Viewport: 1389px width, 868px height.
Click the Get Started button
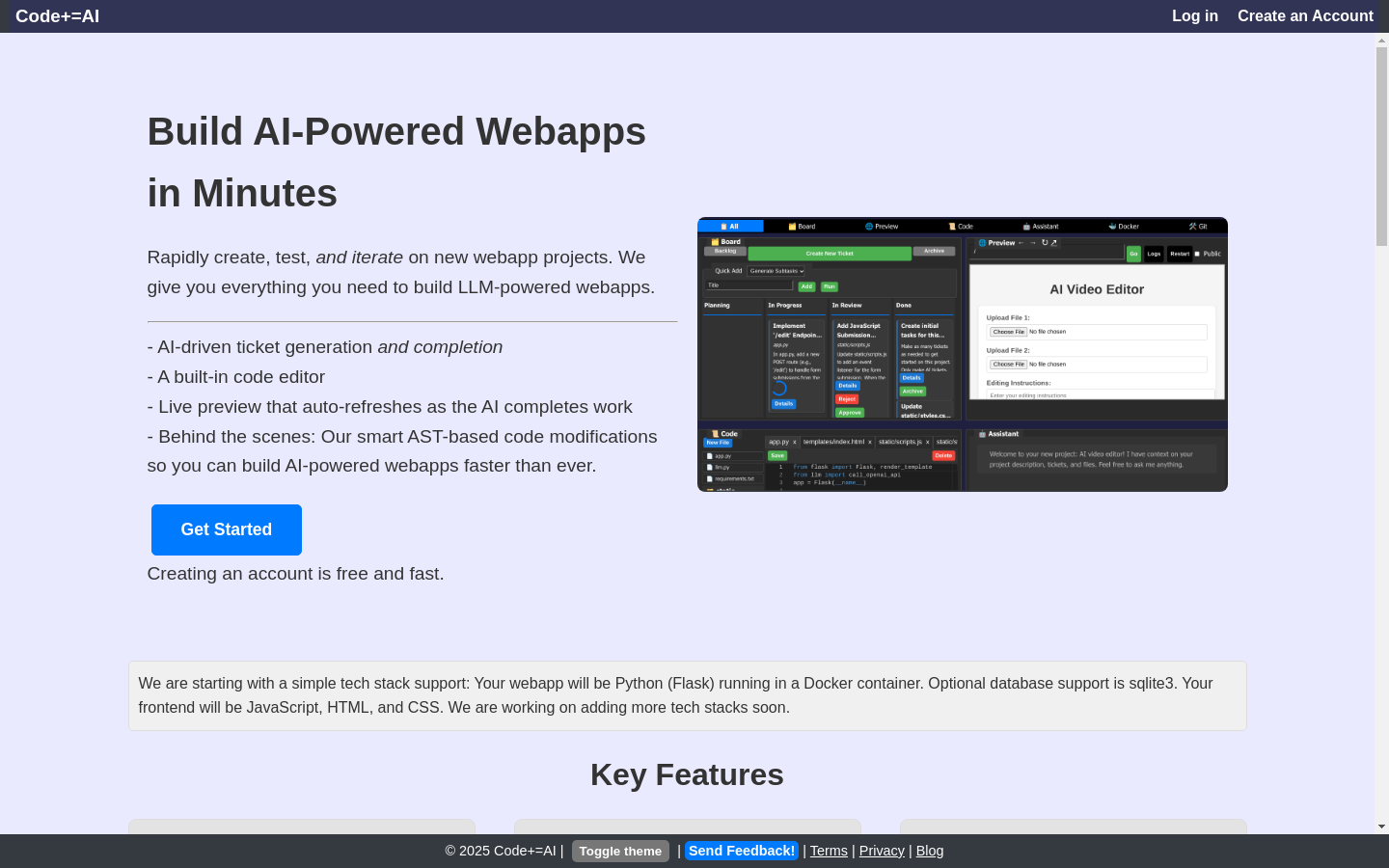(x=227, y=529)
